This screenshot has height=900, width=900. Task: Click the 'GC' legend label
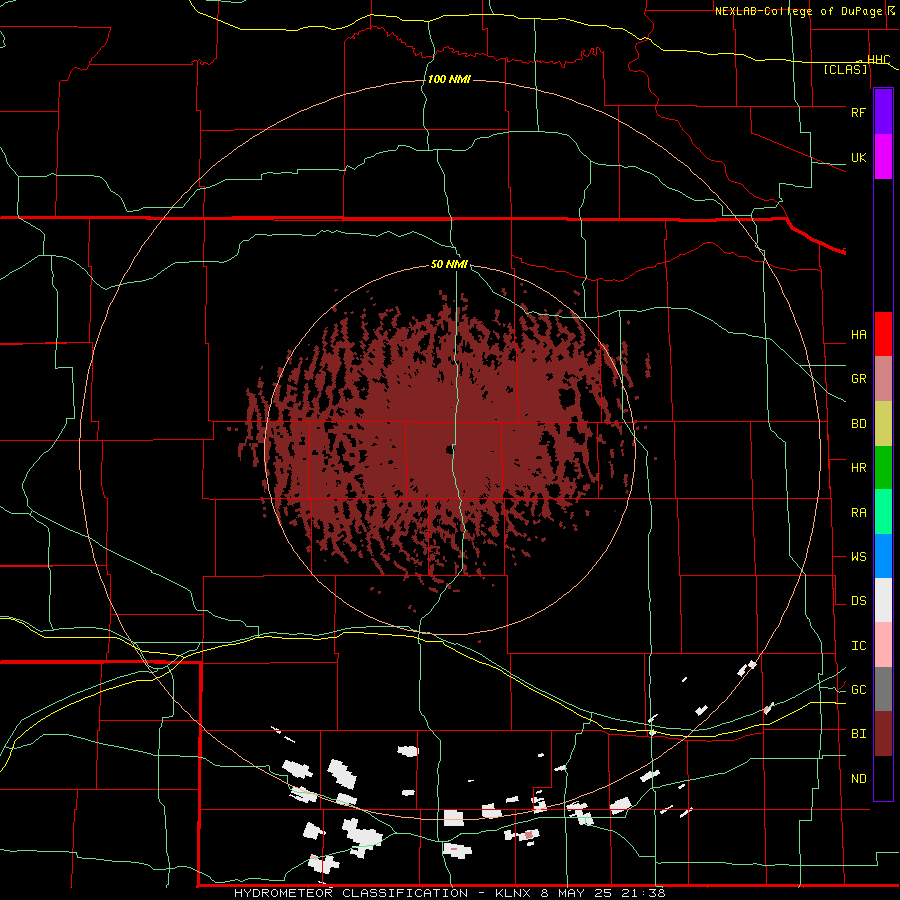pos(858,690)
